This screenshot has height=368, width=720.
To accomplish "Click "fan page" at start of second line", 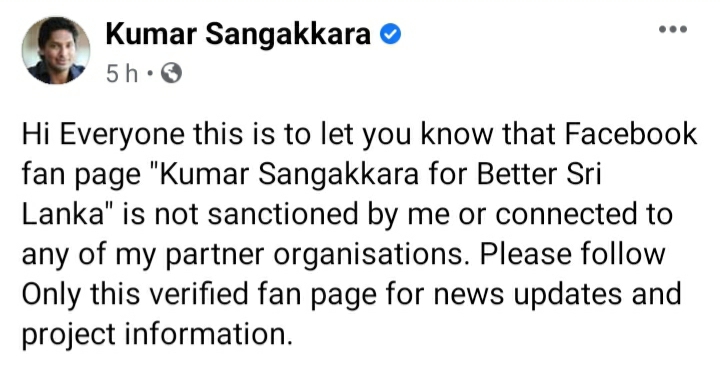I will point(81,177).
